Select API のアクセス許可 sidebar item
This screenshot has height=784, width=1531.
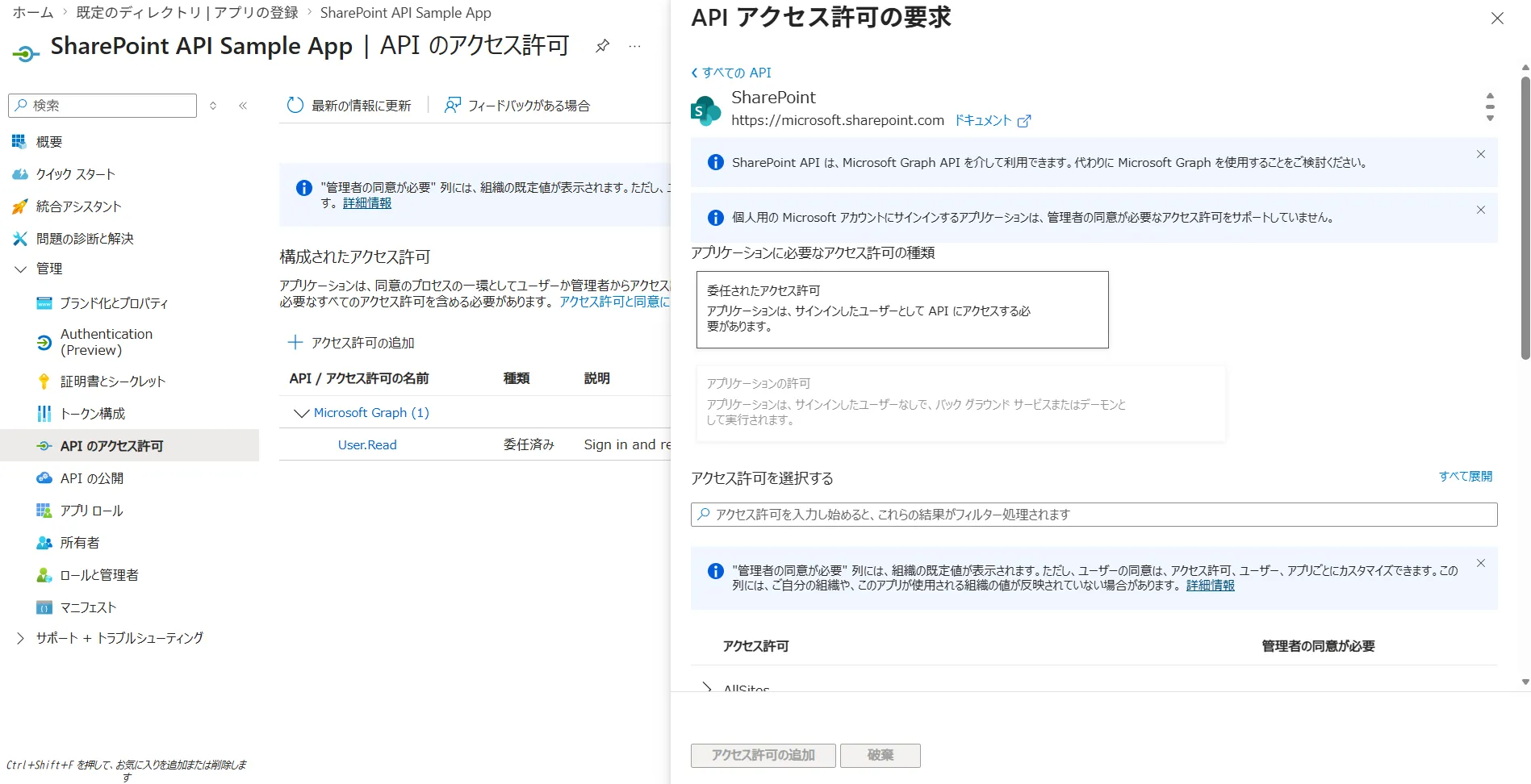coord(129,446)
